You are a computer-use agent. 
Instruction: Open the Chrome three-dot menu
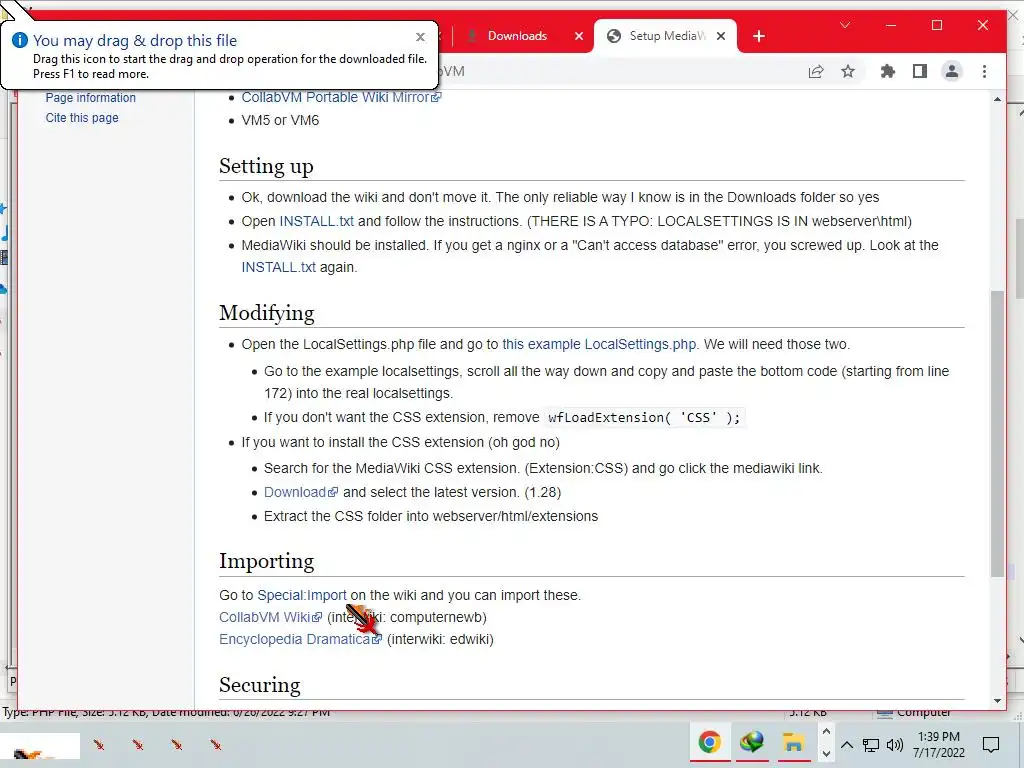984,71
